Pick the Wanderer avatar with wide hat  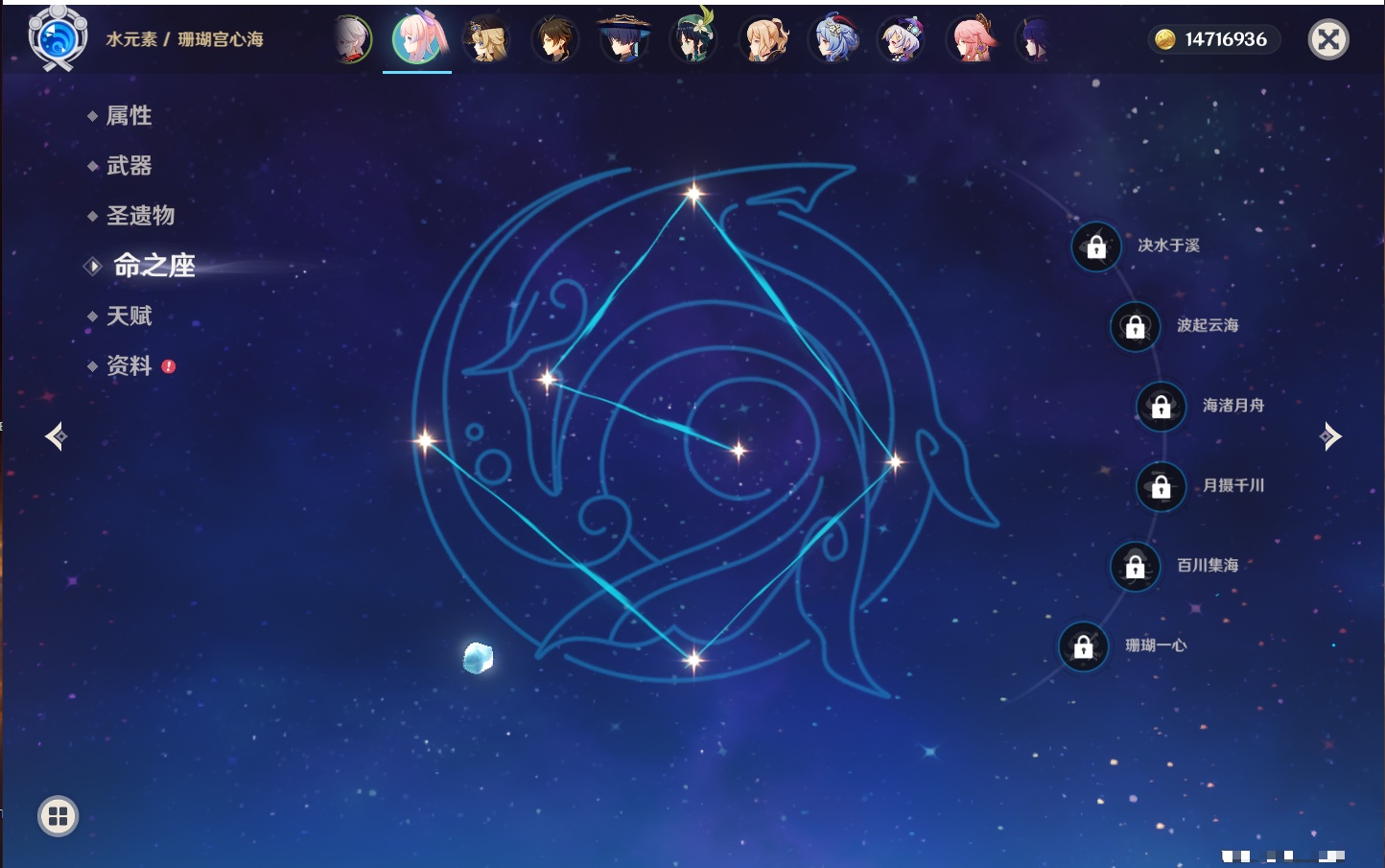[624, 39]
